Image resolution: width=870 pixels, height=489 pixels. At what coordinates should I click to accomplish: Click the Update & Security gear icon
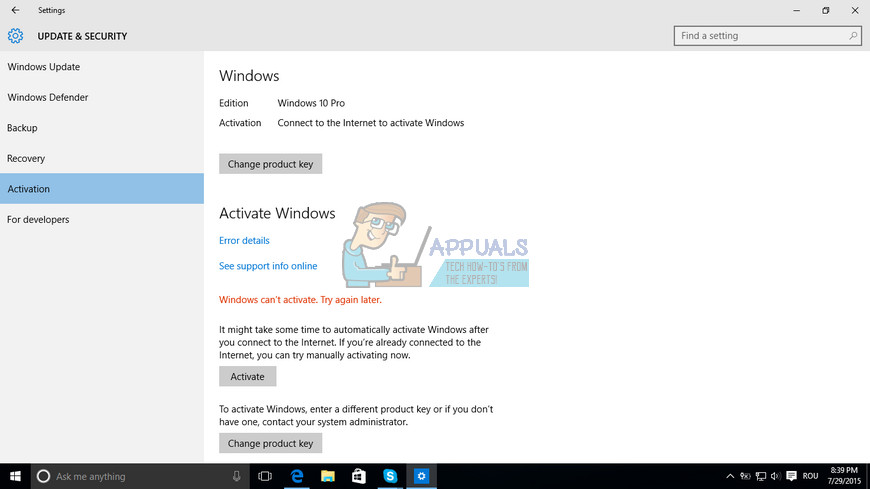pos(16,36)
